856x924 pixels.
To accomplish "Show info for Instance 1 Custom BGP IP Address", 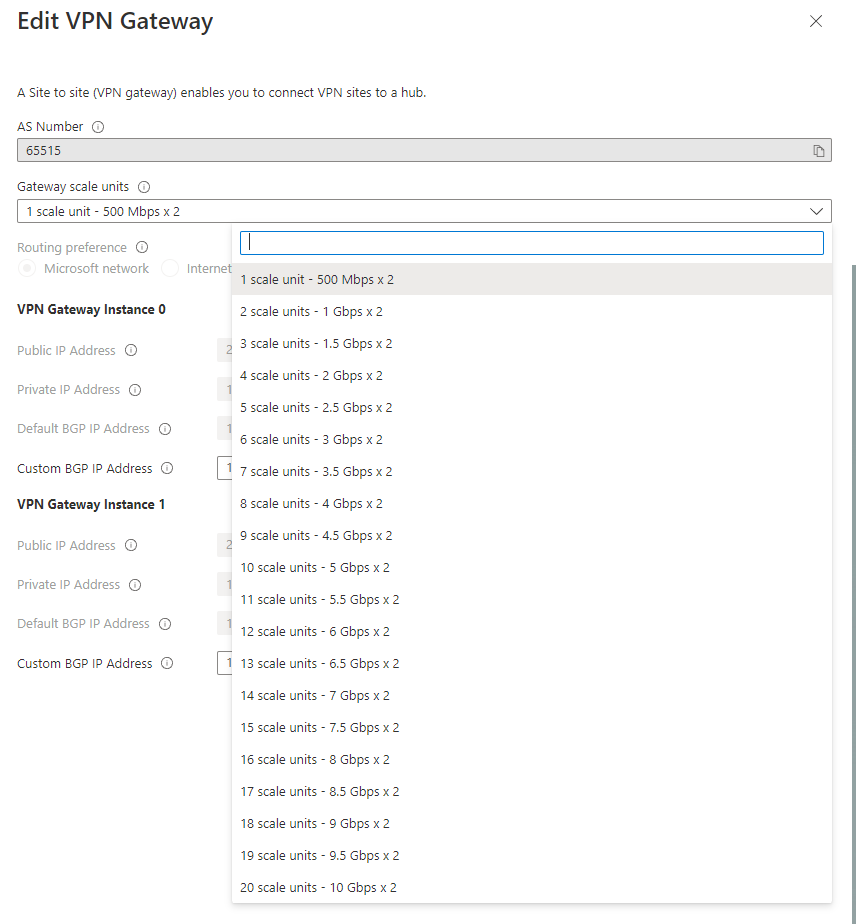I will (x=167, y=664).
